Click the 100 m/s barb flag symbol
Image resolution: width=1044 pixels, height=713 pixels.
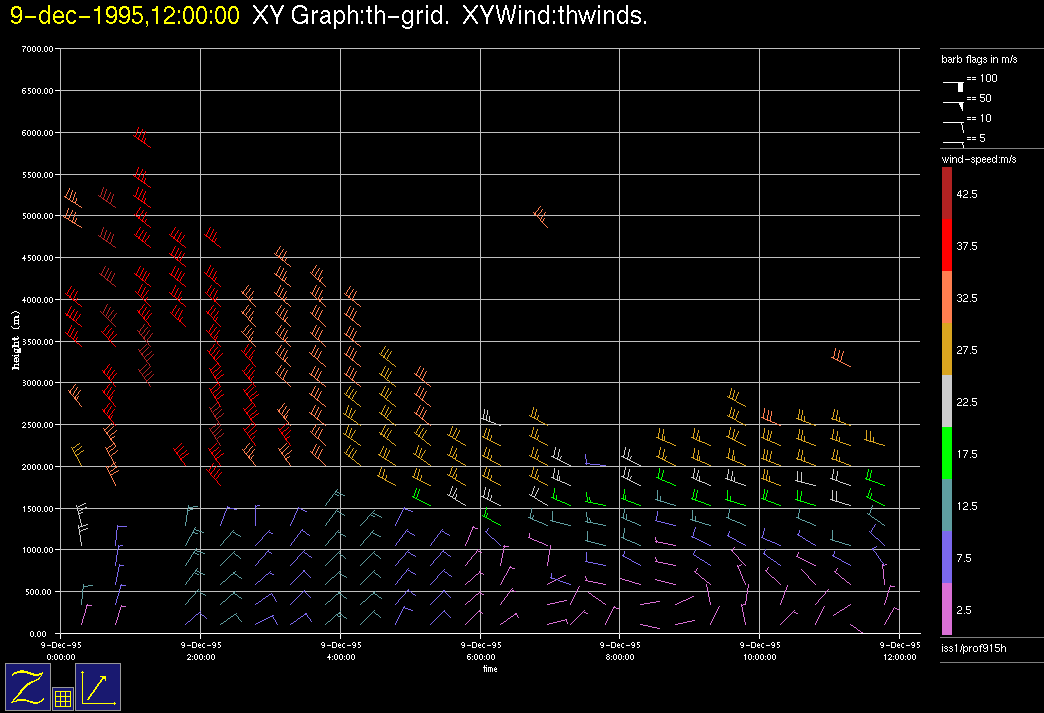point(954,88)
